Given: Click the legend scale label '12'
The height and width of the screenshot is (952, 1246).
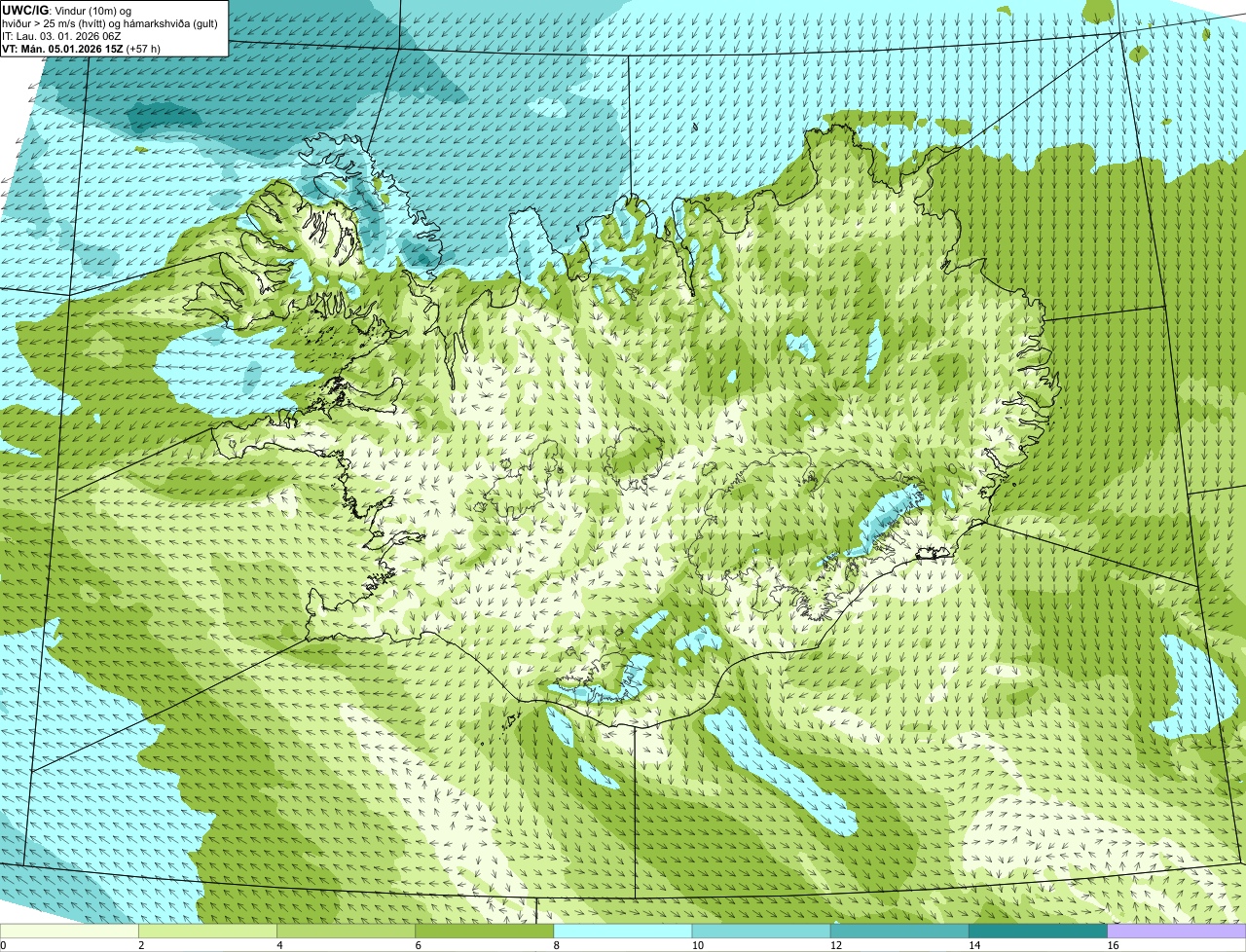Looking at the screenshot, I should point(835,945).
